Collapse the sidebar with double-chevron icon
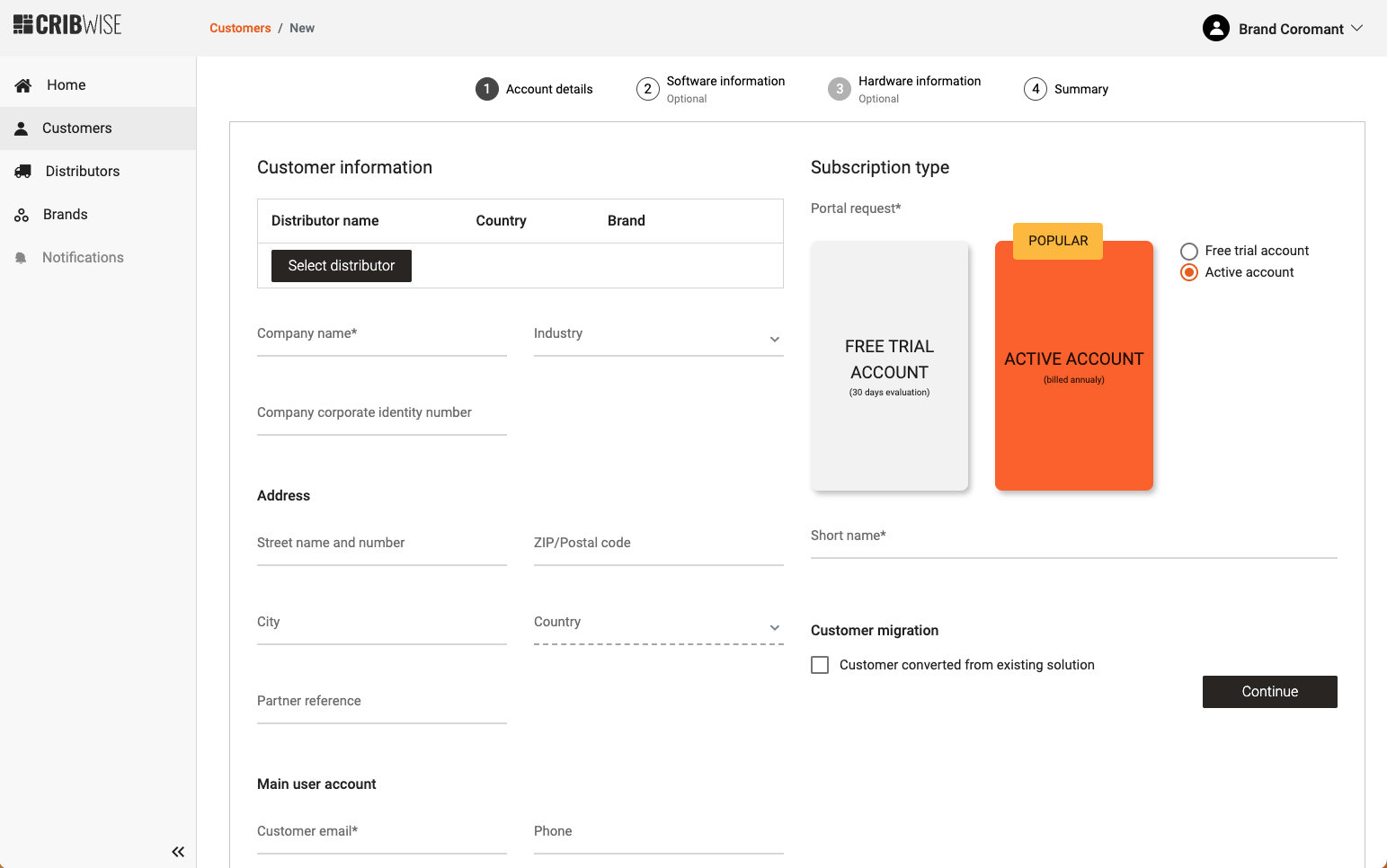The height and width of the screenshot is (868, 1387). 178,852
